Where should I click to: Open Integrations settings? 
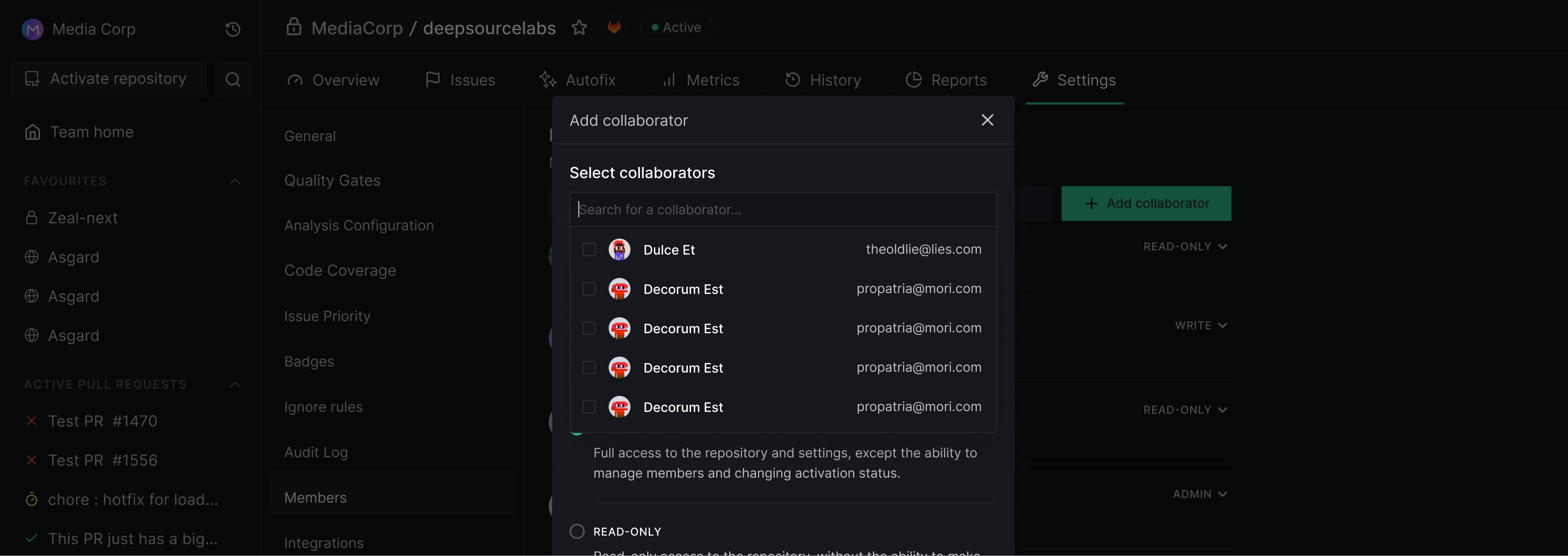tap(324, 543)
